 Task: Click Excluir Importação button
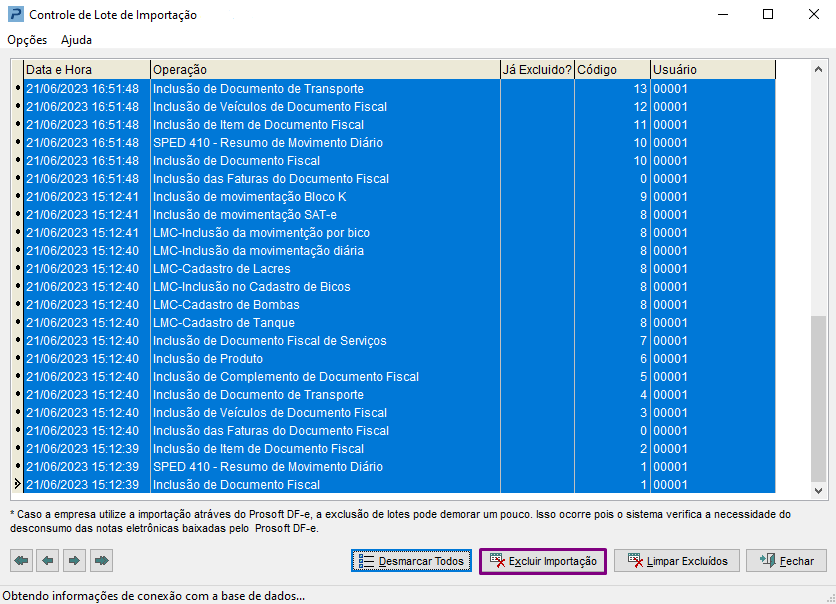coord(543,561)
